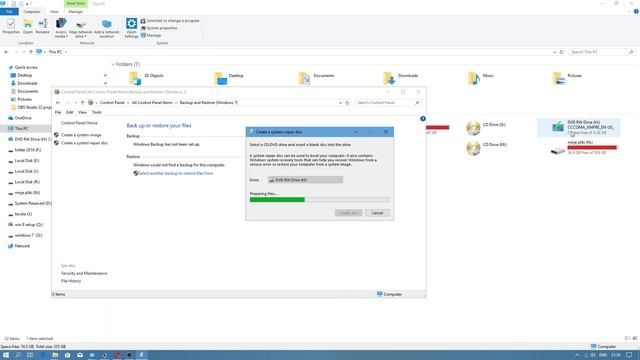
Task: Select the Downloads folder in This PC
Action: point(401,77)
